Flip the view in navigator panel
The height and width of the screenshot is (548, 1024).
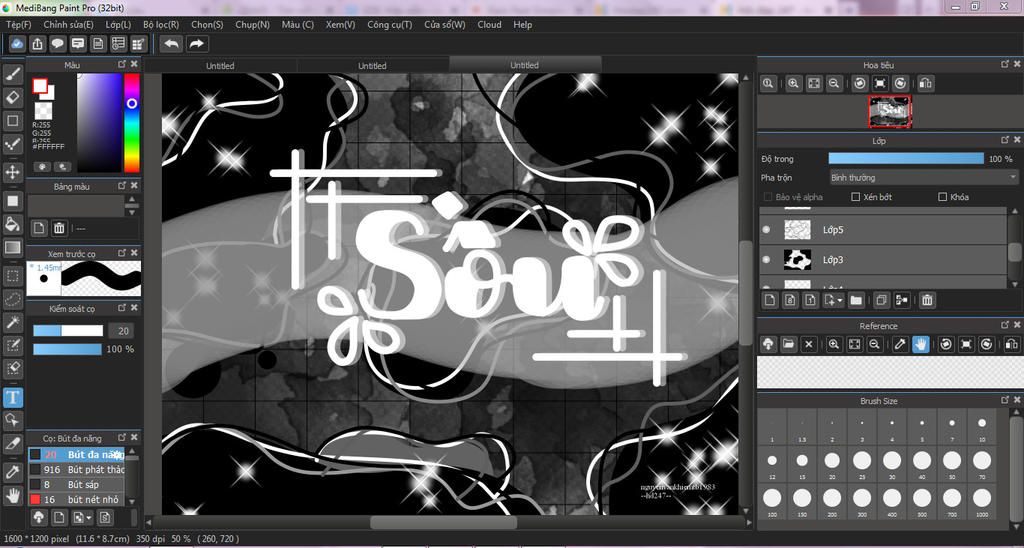[925, 84]
